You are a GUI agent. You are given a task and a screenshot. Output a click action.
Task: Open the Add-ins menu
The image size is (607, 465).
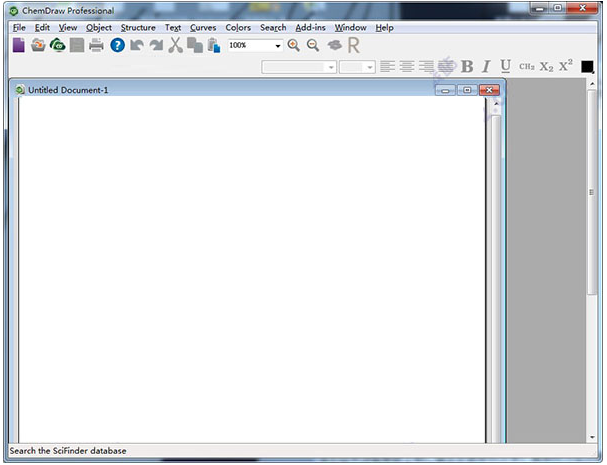coord(310,28)
